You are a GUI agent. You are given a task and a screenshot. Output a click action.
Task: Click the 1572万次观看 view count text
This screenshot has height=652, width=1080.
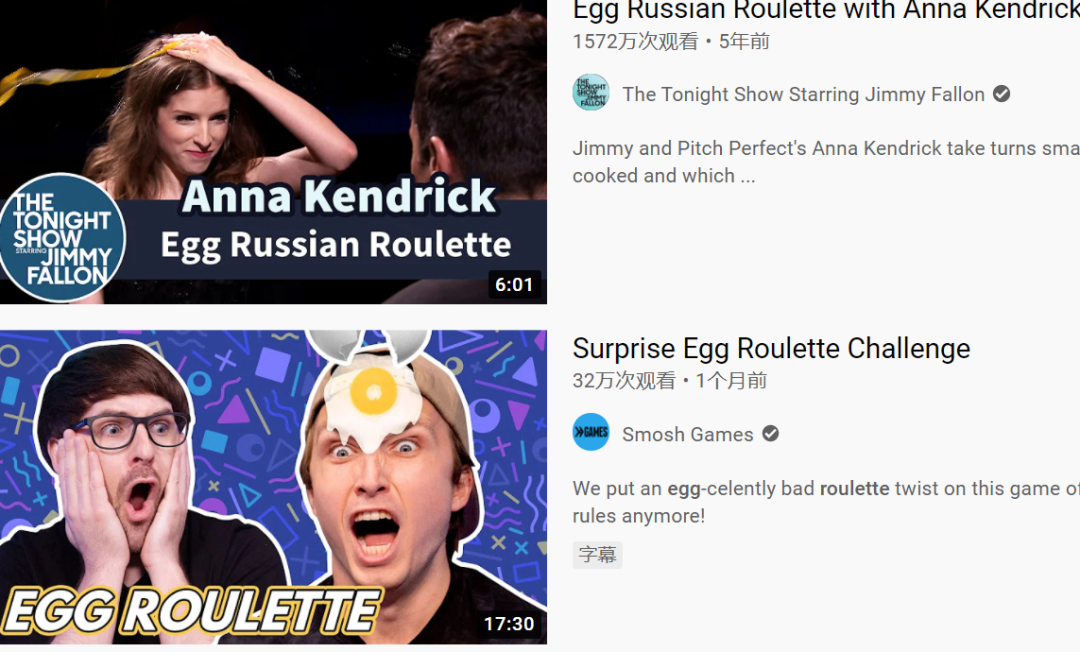(635, 41)
